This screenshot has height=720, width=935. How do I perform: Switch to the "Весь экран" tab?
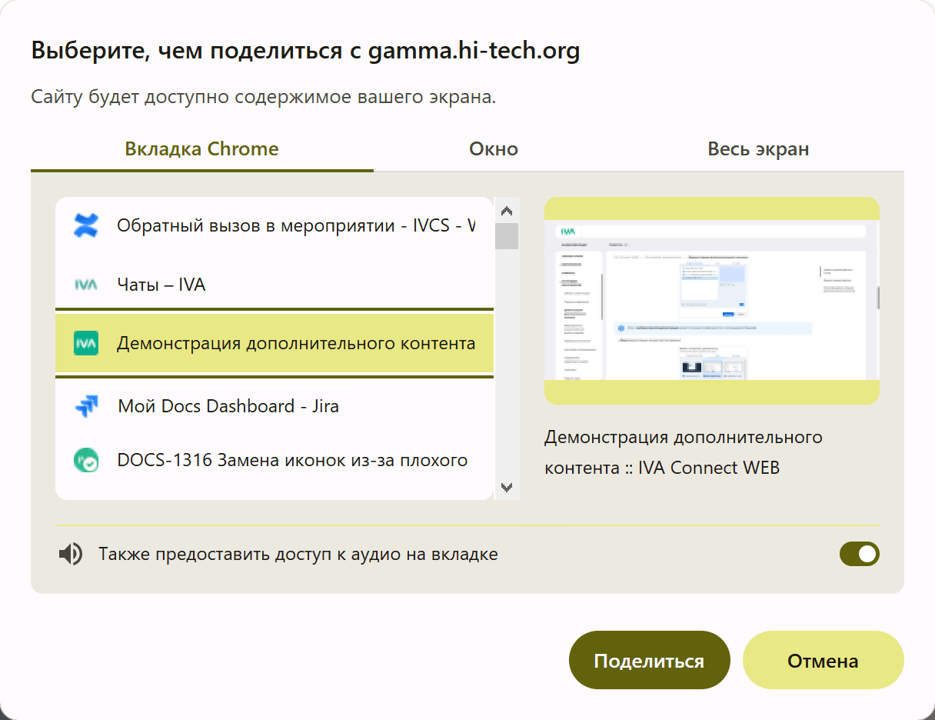[x=758, y=148]
